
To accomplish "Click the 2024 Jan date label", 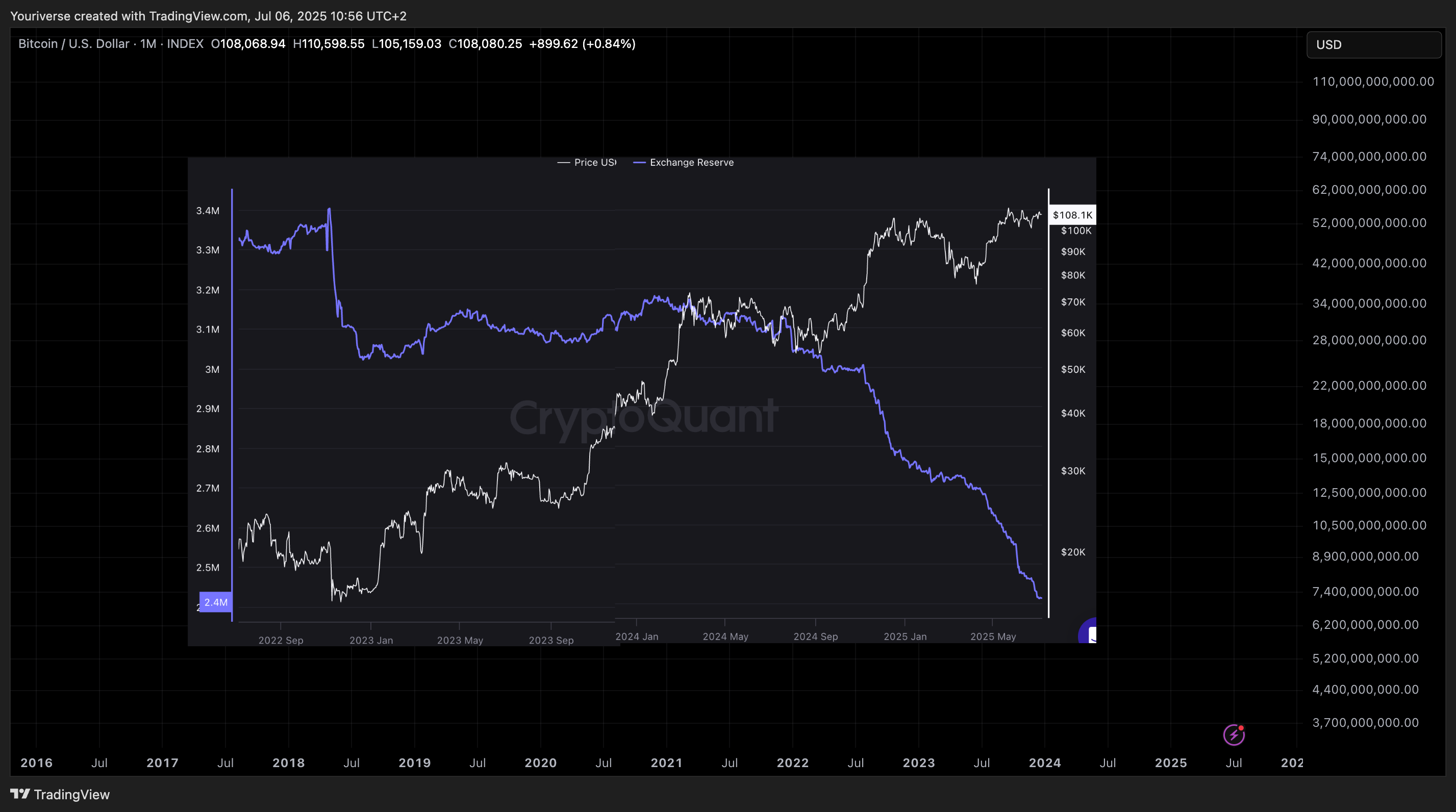I will [x=637, y=636].
